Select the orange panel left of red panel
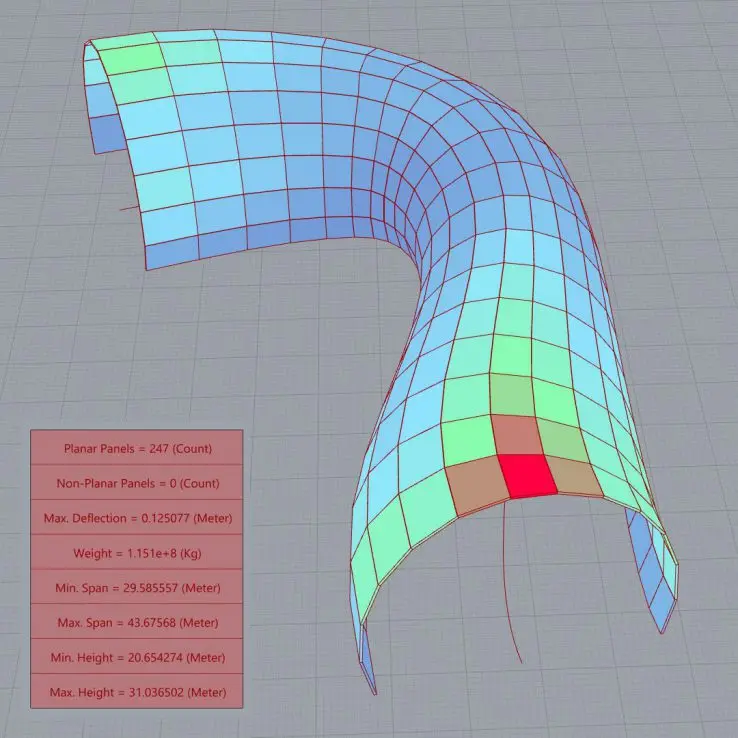738x738 pixels. point(475,483)
